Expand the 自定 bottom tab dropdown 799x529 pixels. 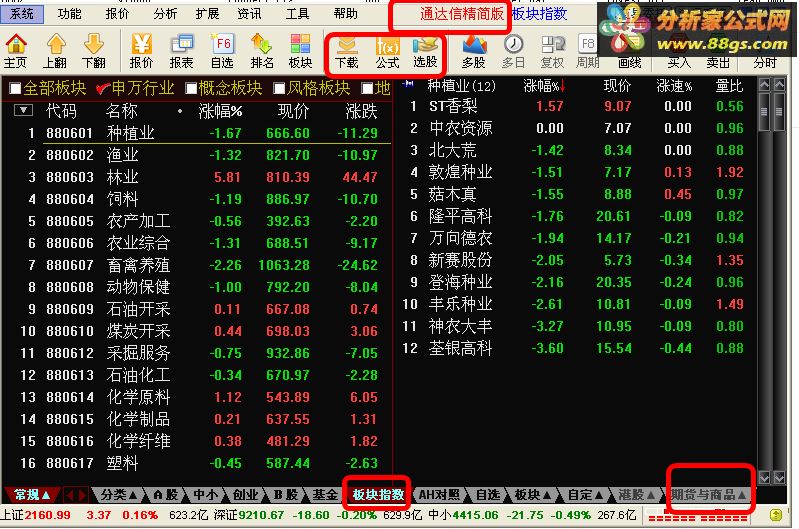599,495
